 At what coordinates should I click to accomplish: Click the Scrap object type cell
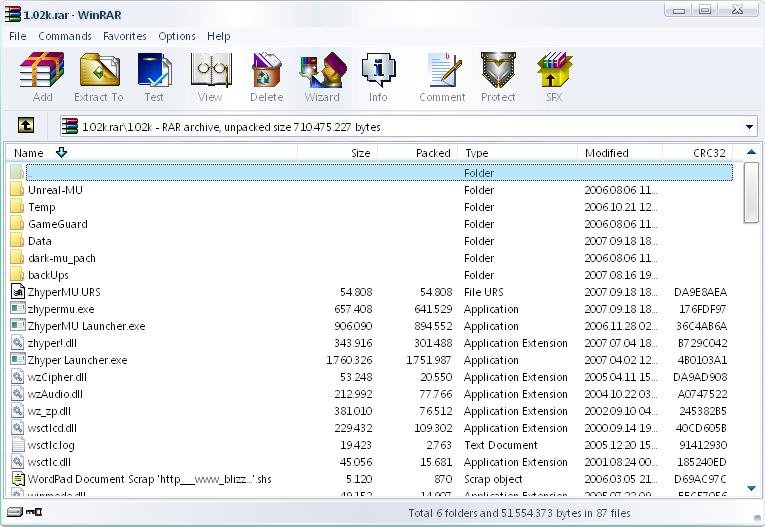click(x=493, y=479)
